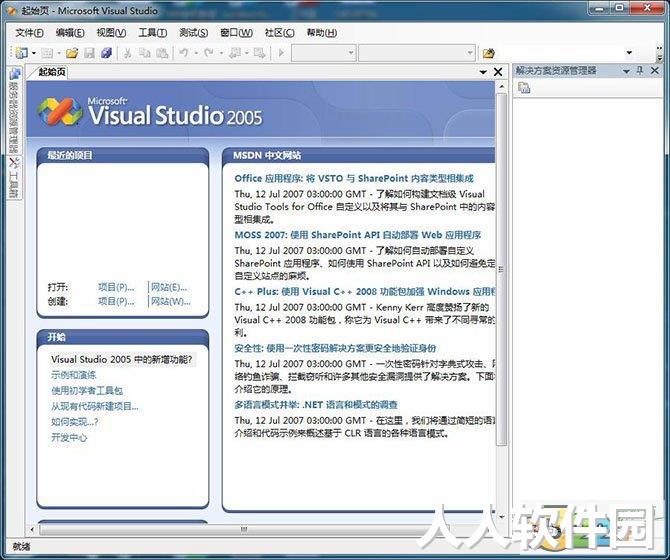This screenshot has width=670, height=560.
Task: Open the 社区(C) menu
Action: point(279,33)
